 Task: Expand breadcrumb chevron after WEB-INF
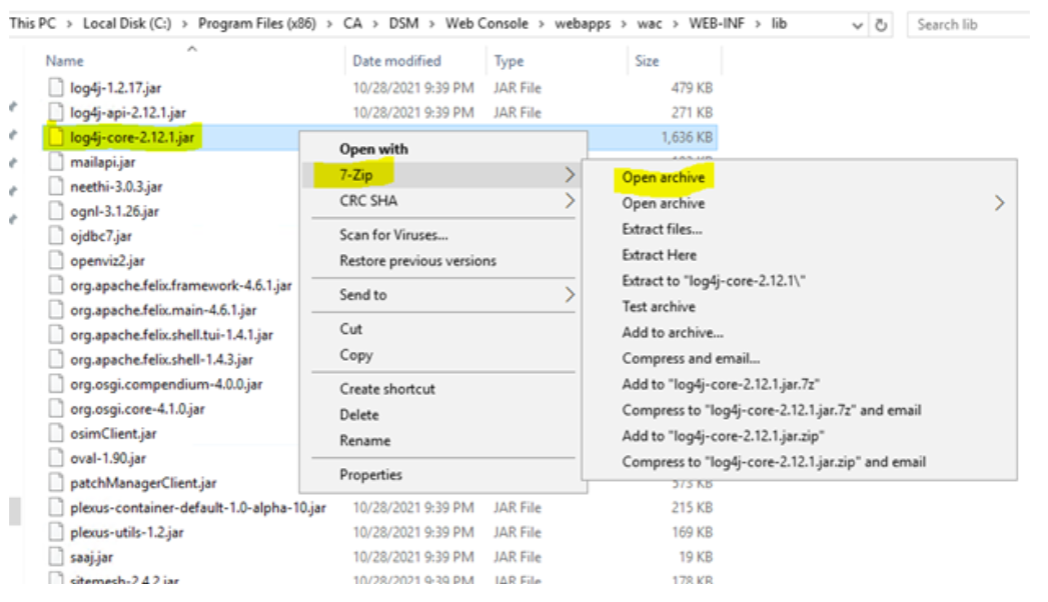[758, 25]
